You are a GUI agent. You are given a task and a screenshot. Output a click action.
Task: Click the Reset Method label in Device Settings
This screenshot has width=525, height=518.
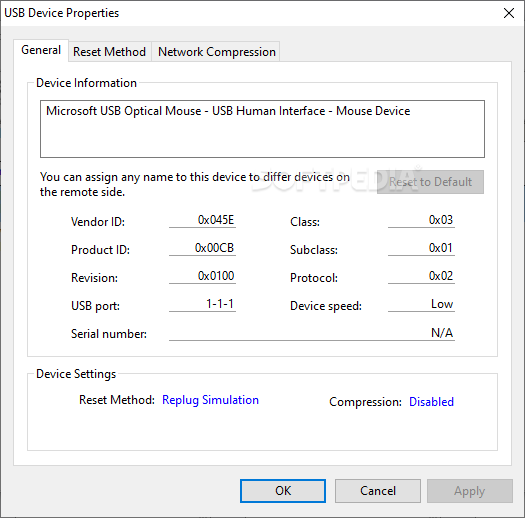pos(117,400)
